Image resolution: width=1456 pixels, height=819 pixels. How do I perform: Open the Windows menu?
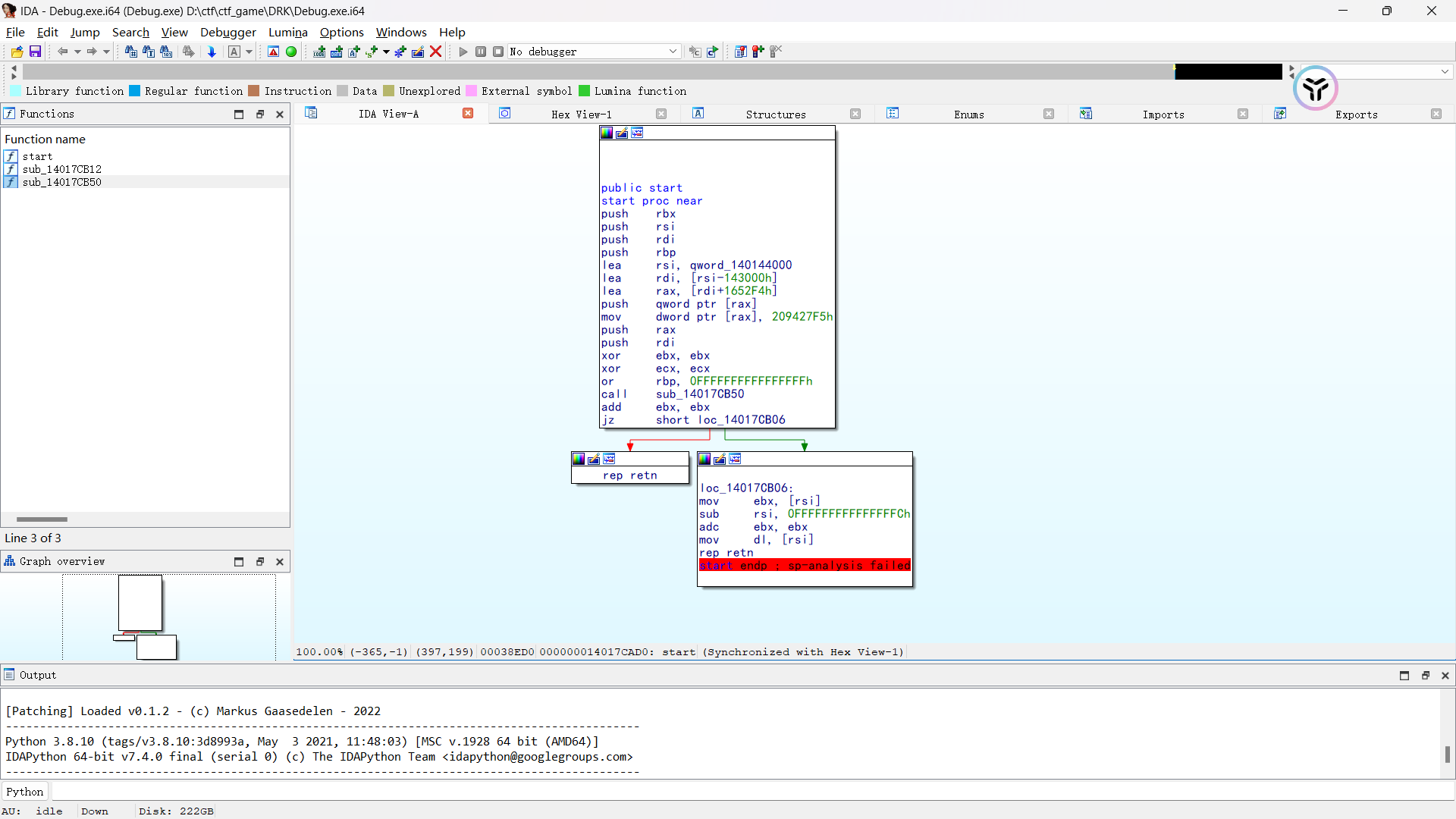click(x=401, y=32)
